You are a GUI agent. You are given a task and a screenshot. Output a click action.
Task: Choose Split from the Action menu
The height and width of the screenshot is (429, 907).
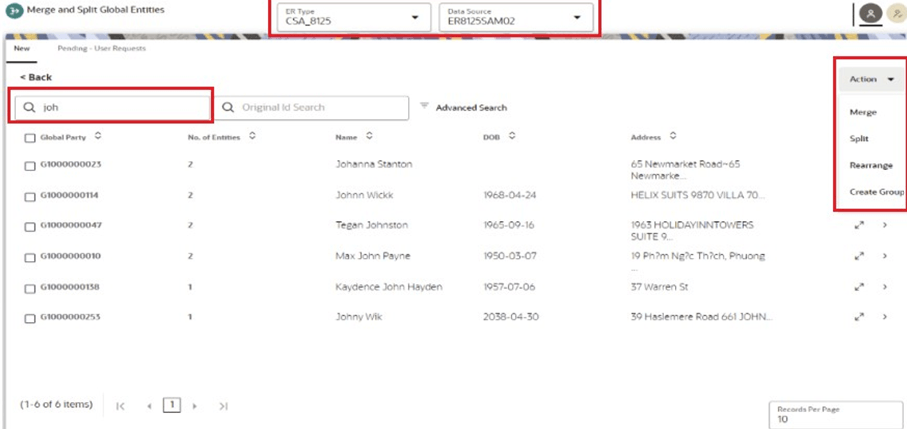click(x=859, y=139)
